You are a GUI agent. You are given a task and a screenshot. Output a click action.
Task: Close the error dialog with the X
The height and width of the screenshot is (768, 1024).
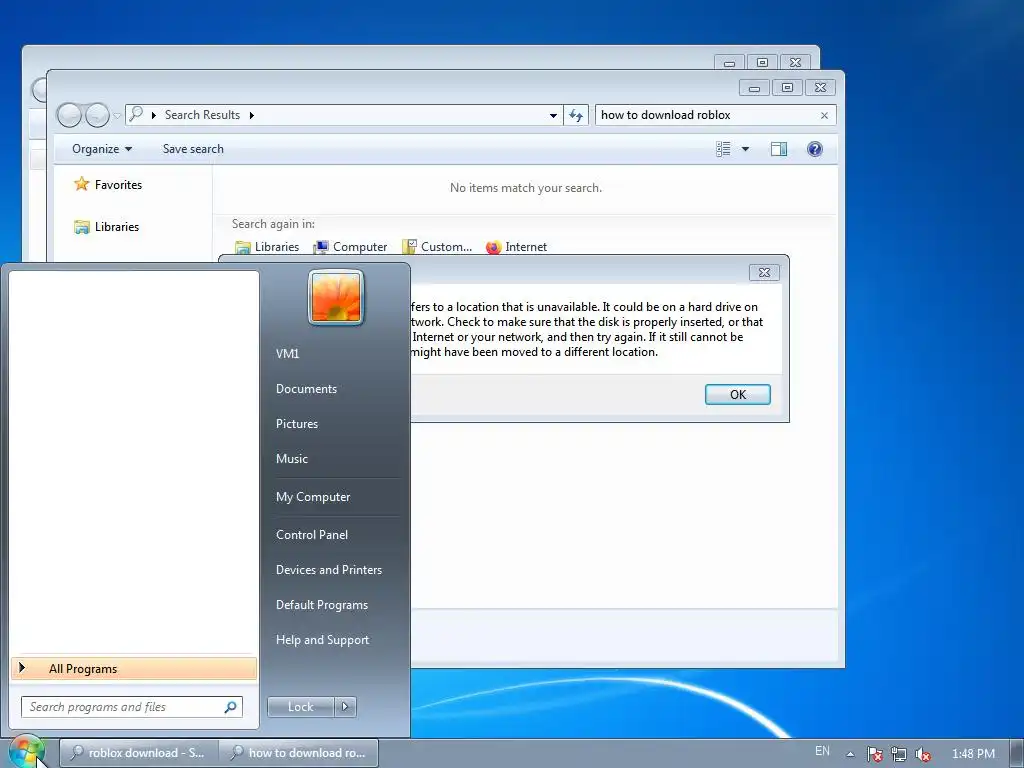764,272
